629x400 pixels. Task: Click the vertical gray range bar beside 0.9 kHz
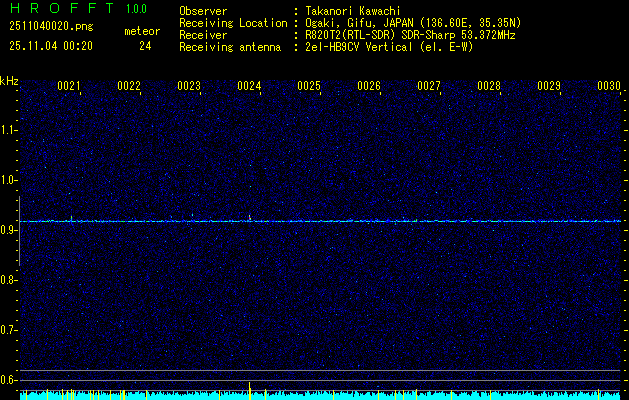coord(19,231)
